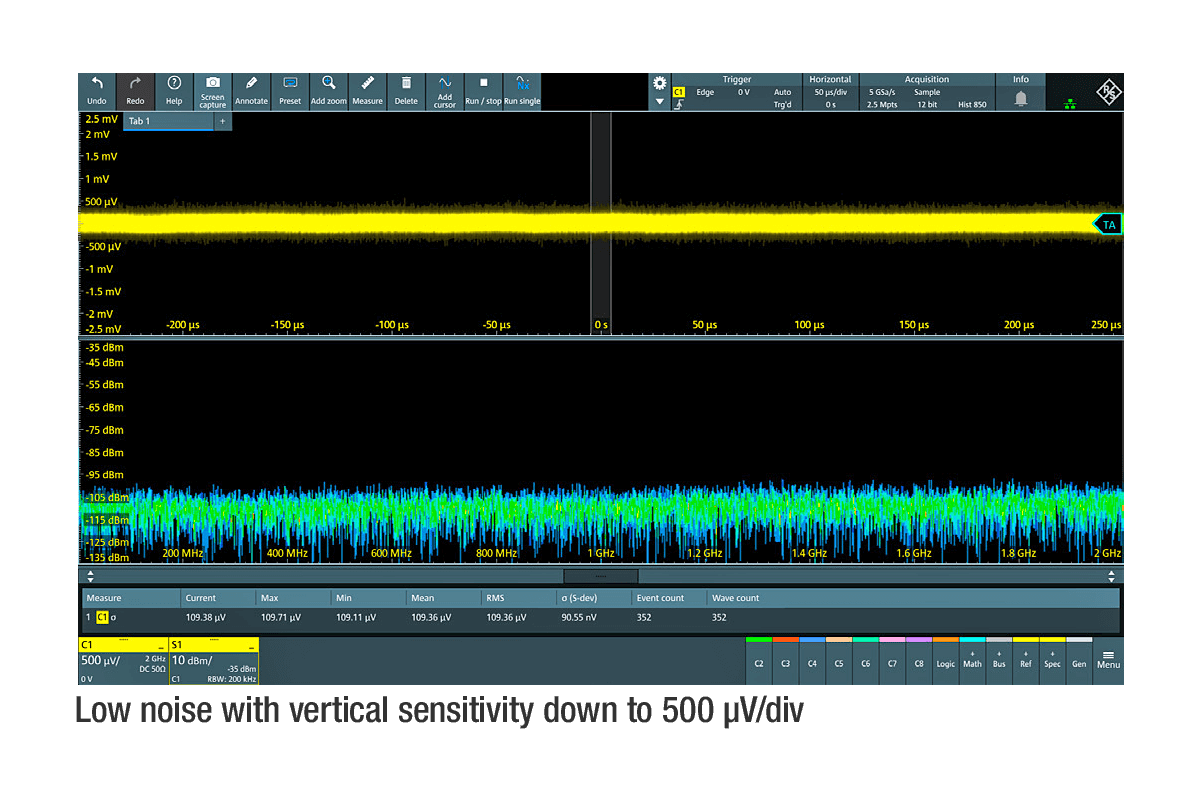The height and width of the screenshot is (800, 1200).
Task: Click the center handle of results panel
Action: point(601,576)
